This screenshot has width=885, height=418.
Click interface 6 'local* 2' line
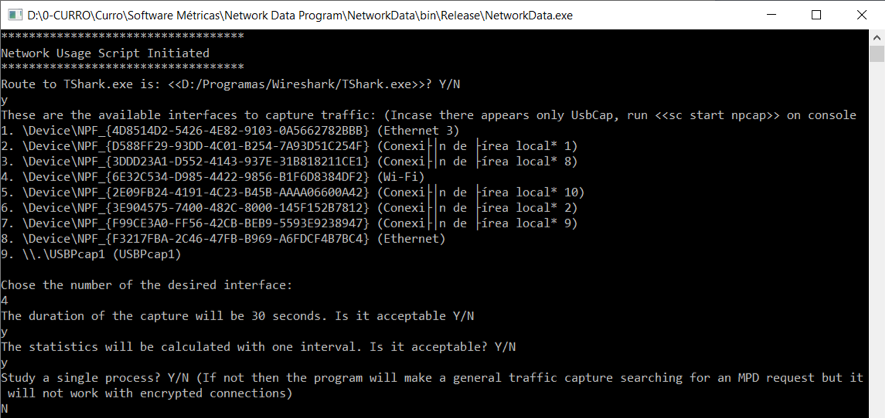(289, 208)
